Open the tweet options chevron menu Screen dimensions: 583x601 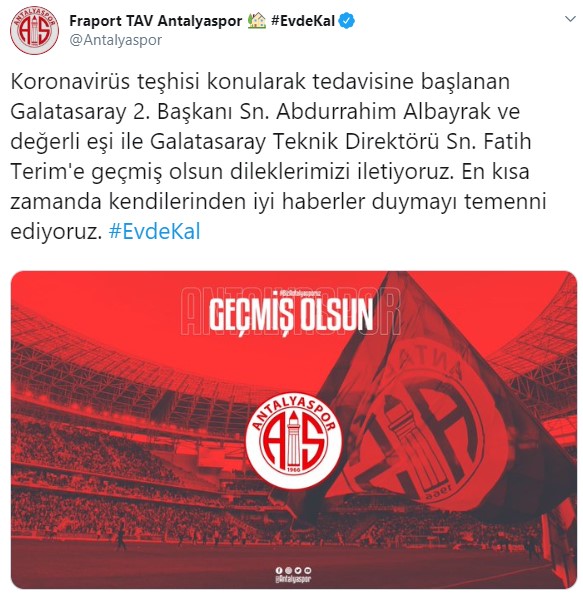570,18
